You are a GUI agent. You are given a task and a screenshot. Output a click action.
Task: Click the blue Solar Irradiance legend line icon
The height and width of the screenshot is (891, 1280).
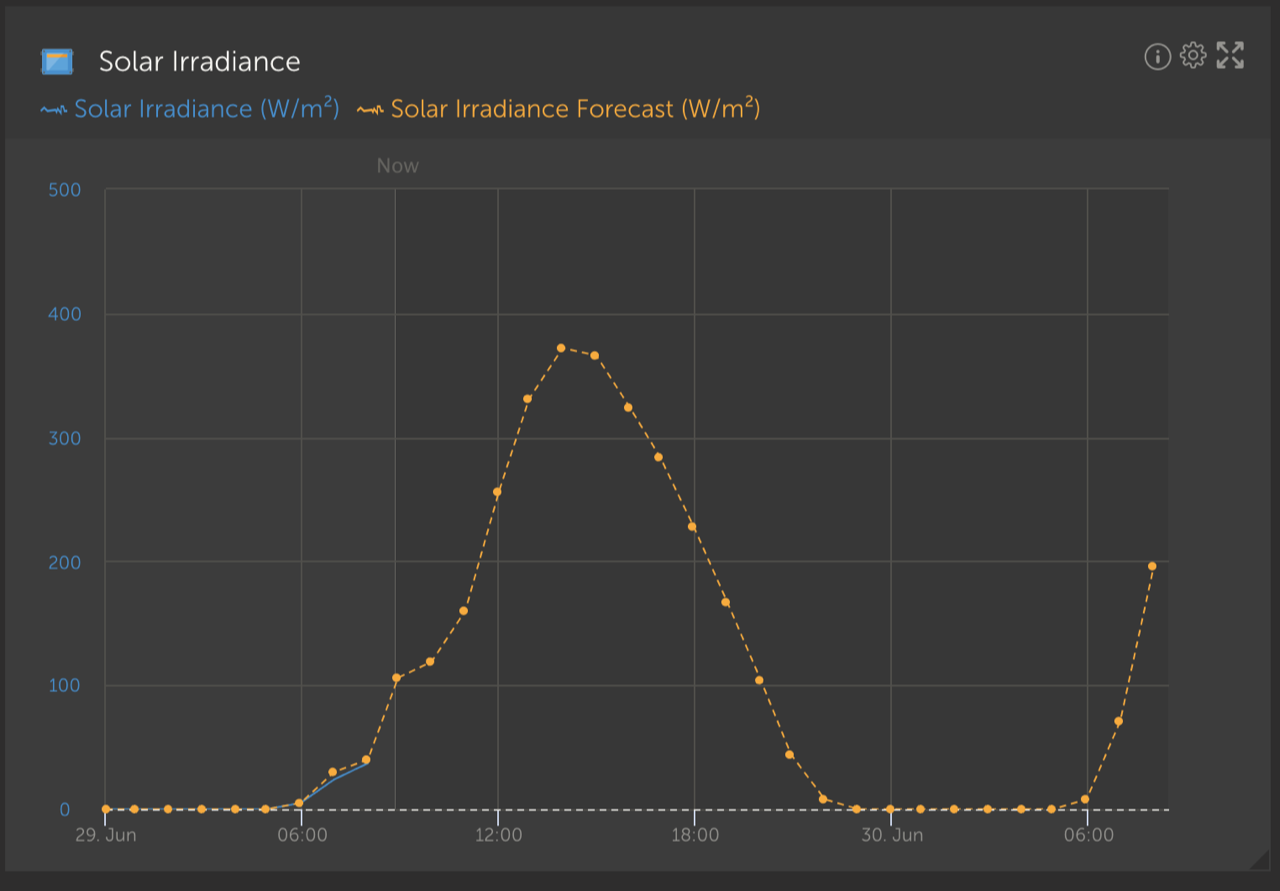point(52,108)
